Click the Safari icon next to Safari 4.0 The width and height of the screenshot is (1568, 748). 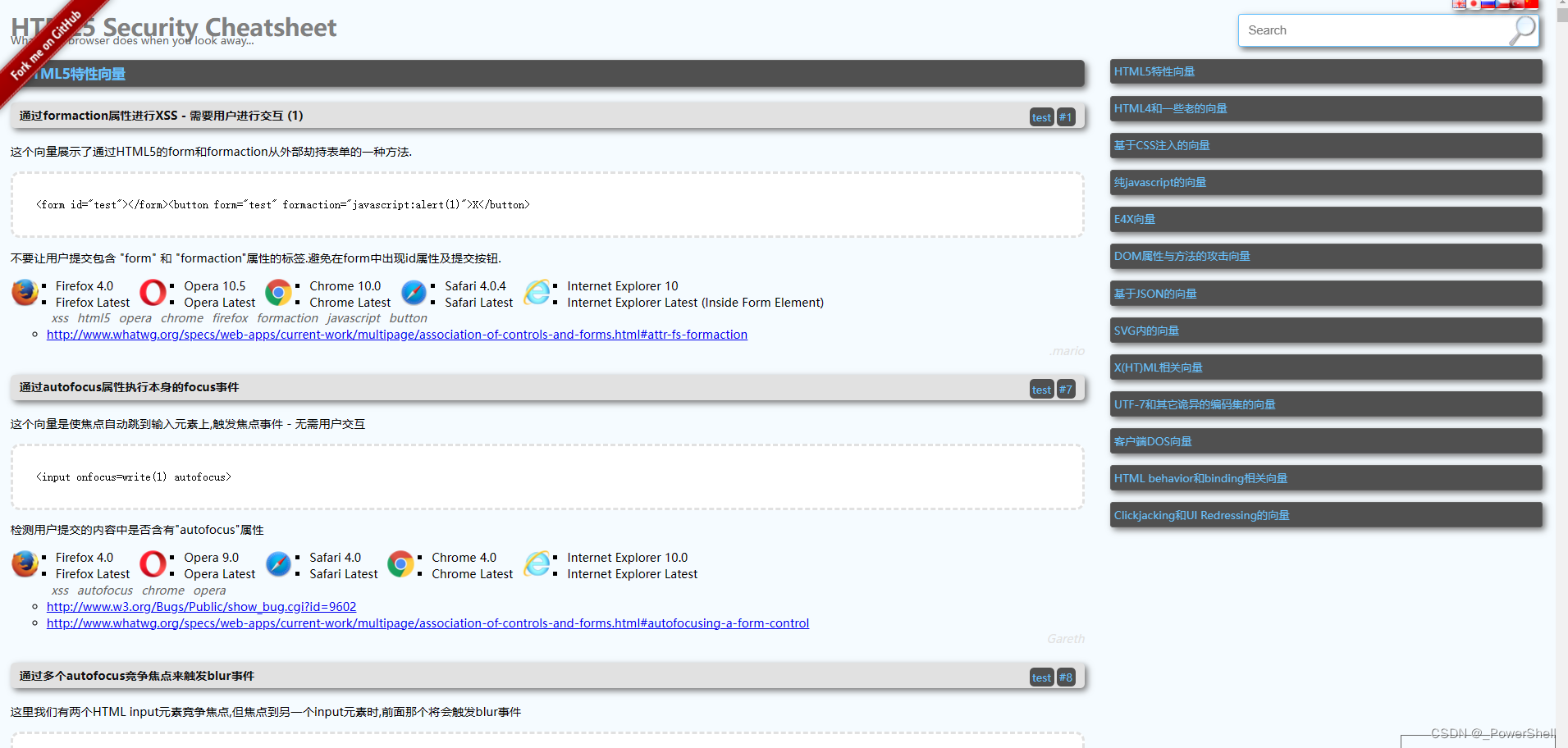278,564
